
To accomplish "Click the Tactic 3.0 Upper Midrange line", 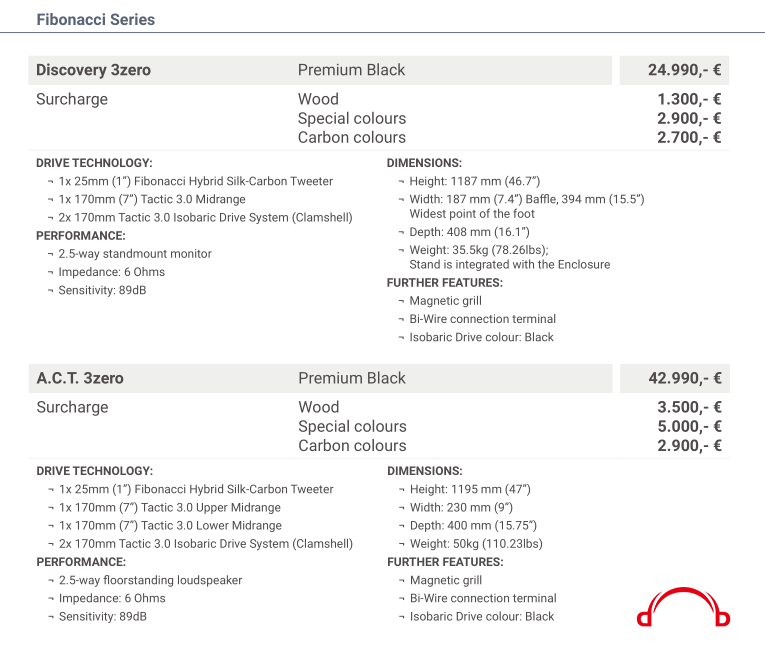I will pyautogui.click(x=170, y=508).
